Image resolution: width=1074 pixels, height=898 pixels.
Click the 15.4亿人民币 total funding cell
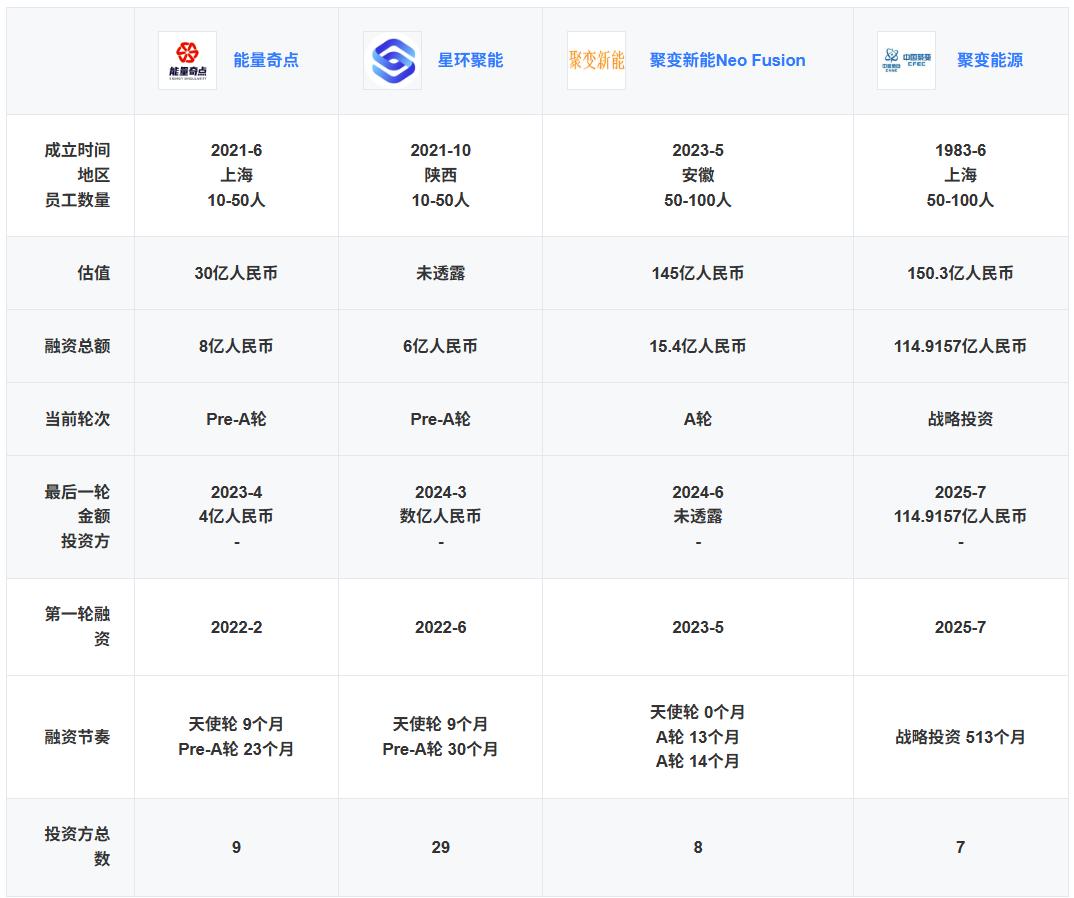pos(697,346)
